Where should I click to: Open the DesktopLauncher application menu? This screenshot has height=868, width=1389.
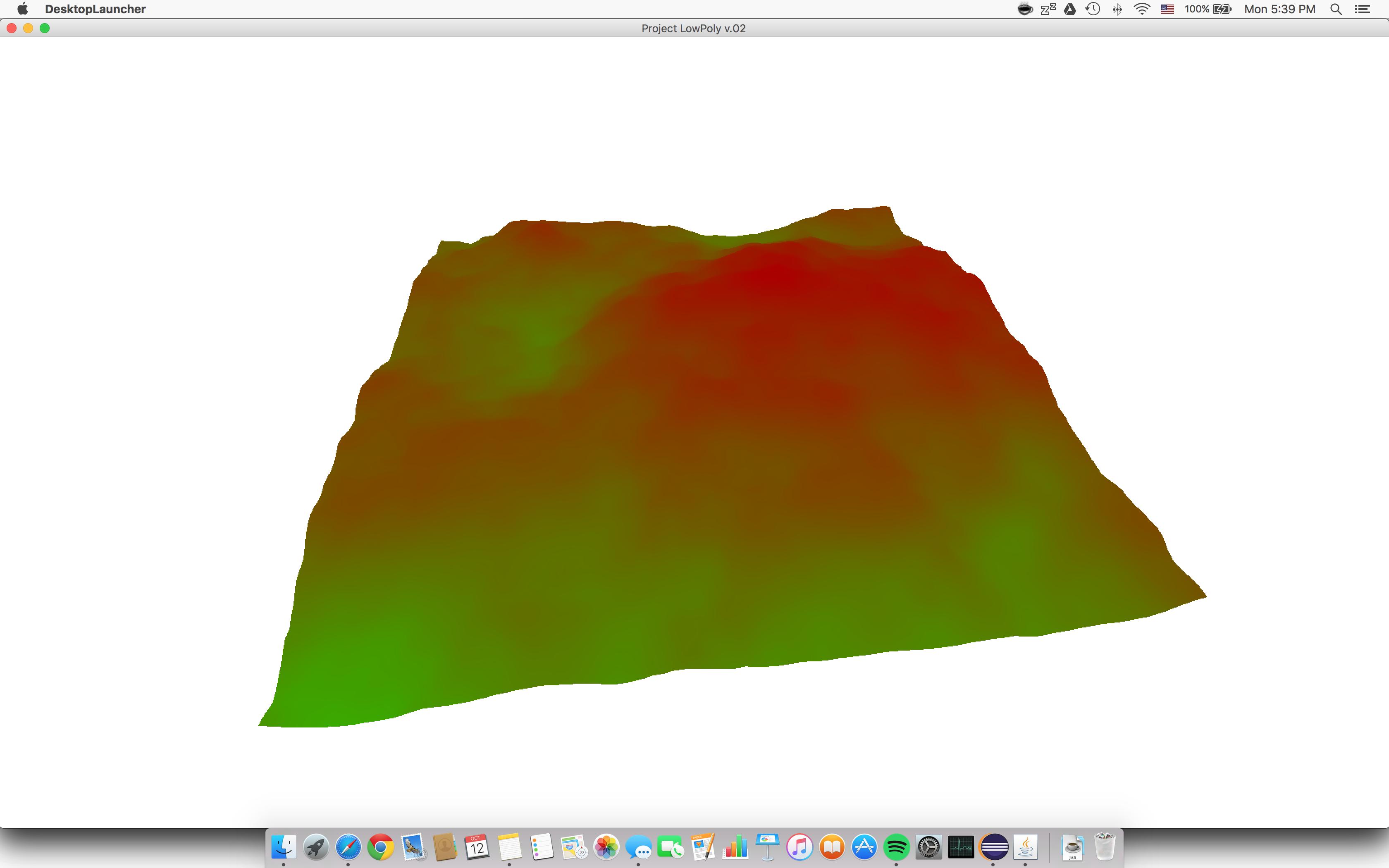[95, 9]
